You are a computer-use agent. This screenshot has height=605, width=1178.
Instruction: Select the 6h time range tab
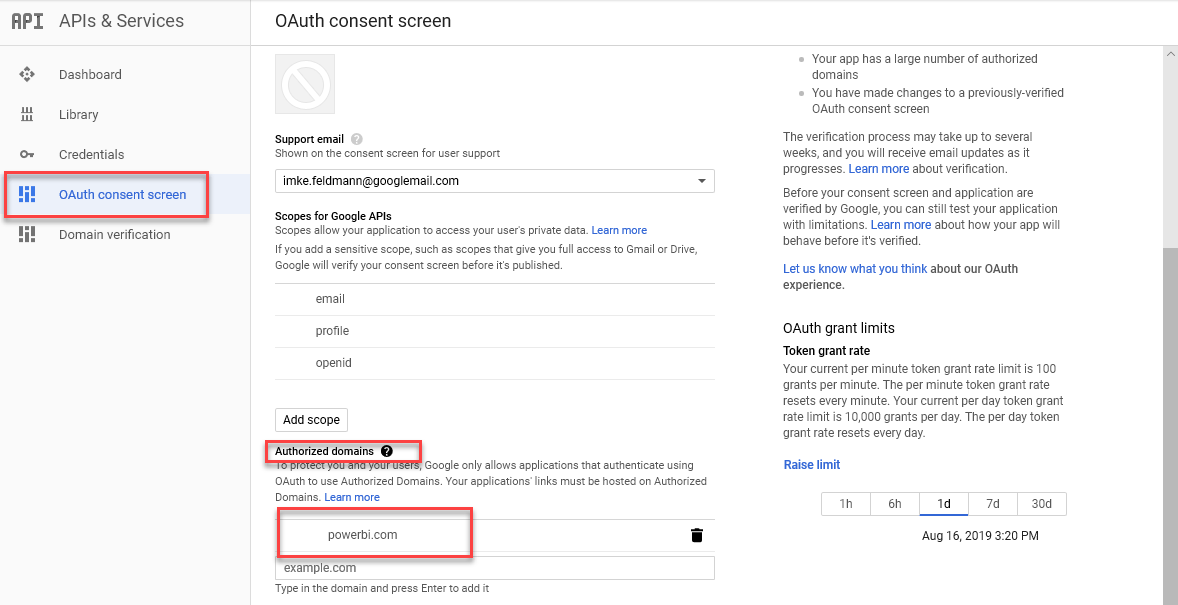[895, 504]
